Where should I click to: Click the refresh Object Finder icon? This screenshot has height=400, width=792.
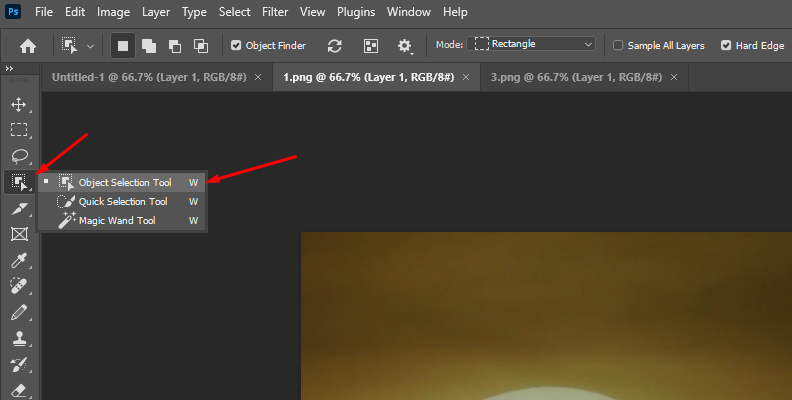click(334, 46)
